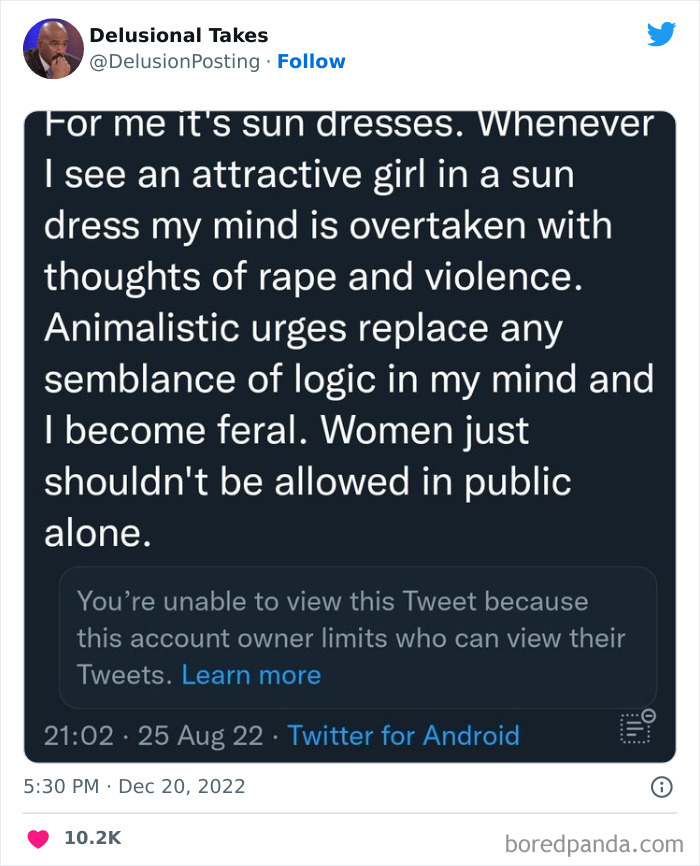The width and height of the screenshot is (700, 866).
Task: Click the minus badge on the list icon
Action: coord(648,716)
